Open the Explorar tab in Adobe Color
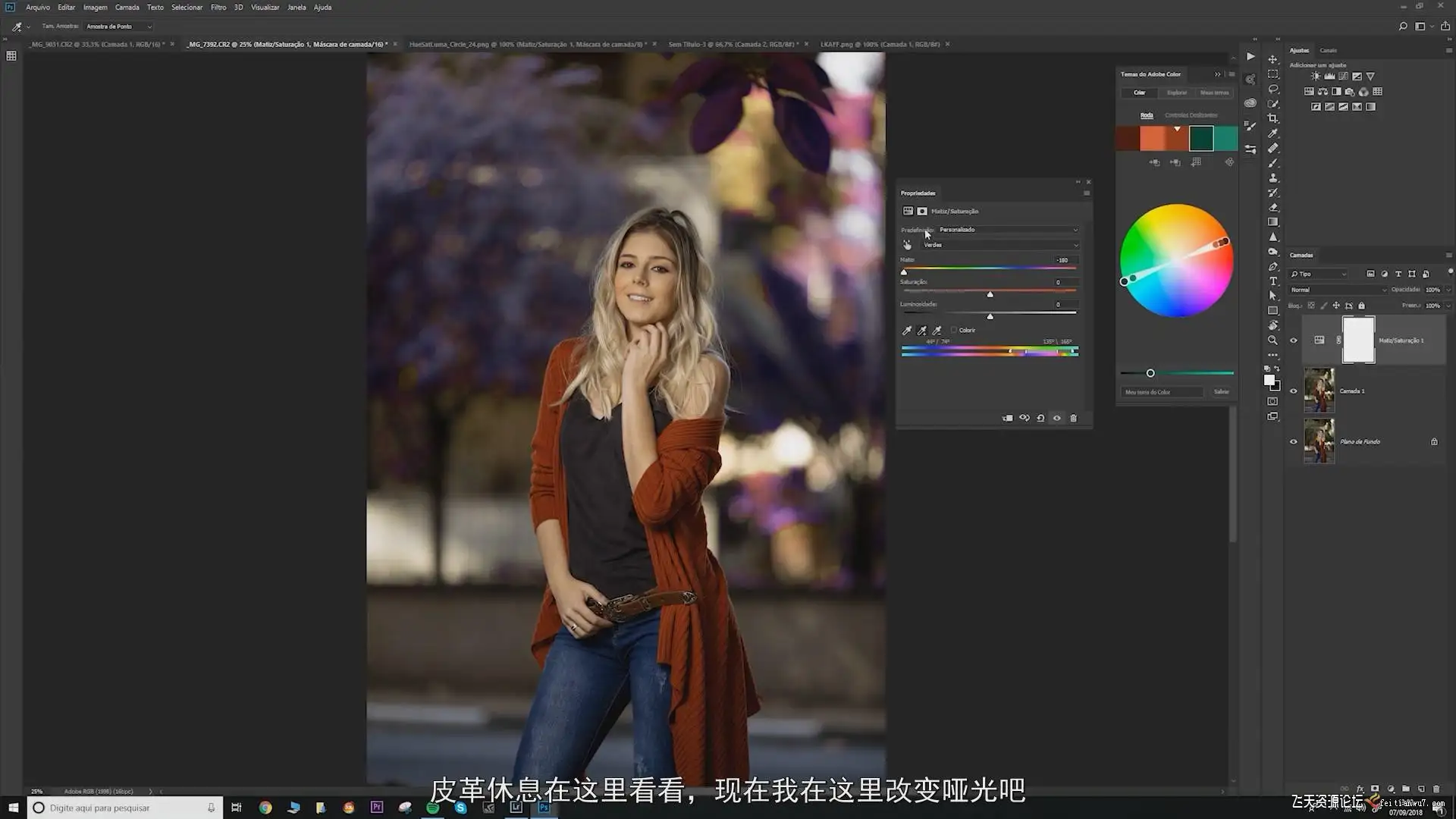Screen dimensions: 1456x819 point(1177,93)
